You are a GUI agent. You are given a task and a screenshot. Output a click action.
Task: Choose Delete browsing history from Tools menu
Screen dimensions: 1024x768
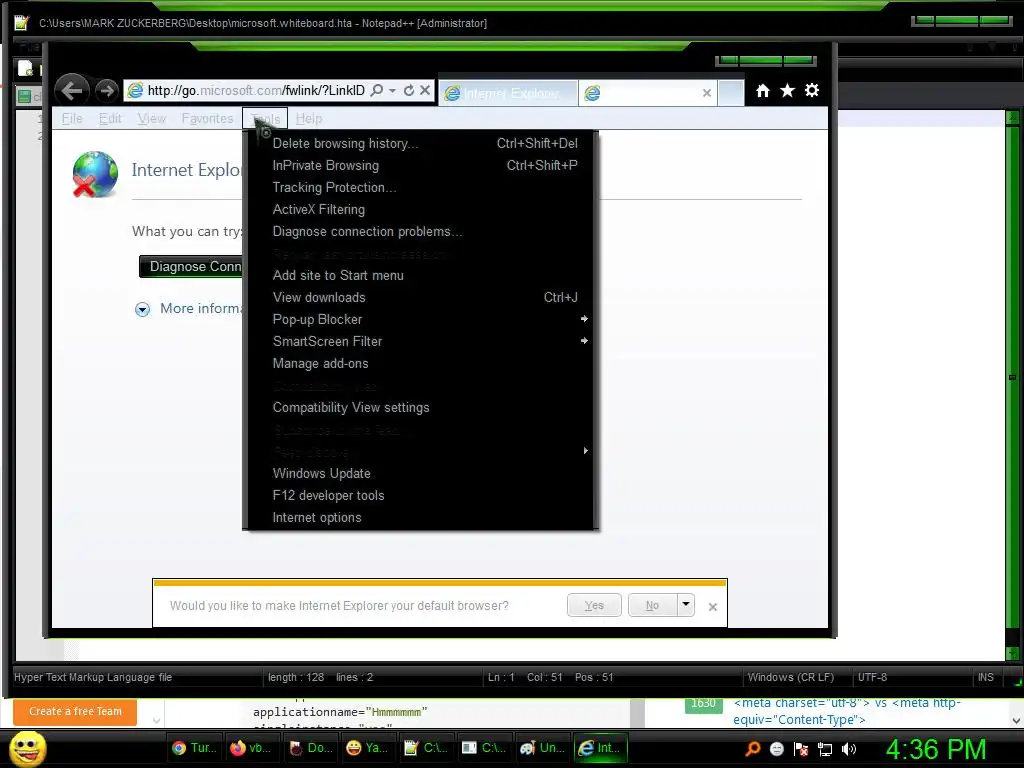coord(421,143)
